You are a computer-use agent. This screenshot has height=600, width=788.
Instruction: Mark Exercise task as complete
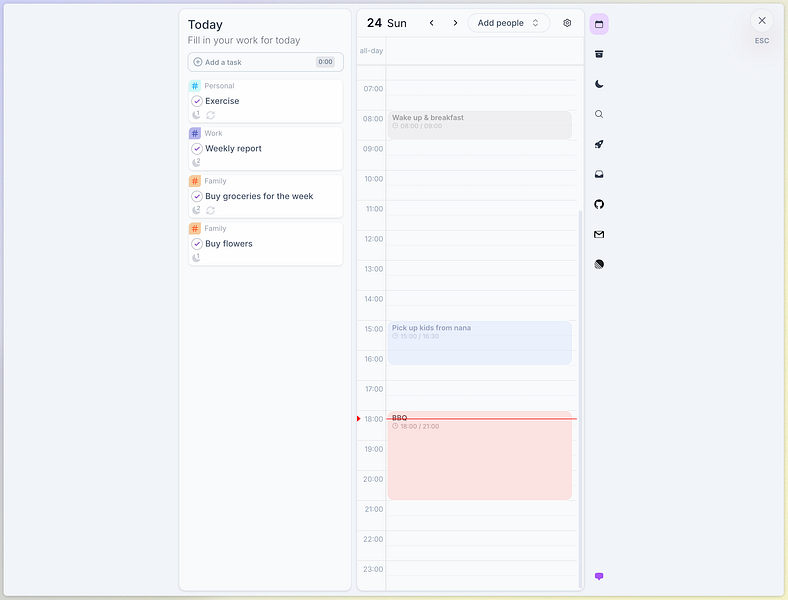point(197,101)
